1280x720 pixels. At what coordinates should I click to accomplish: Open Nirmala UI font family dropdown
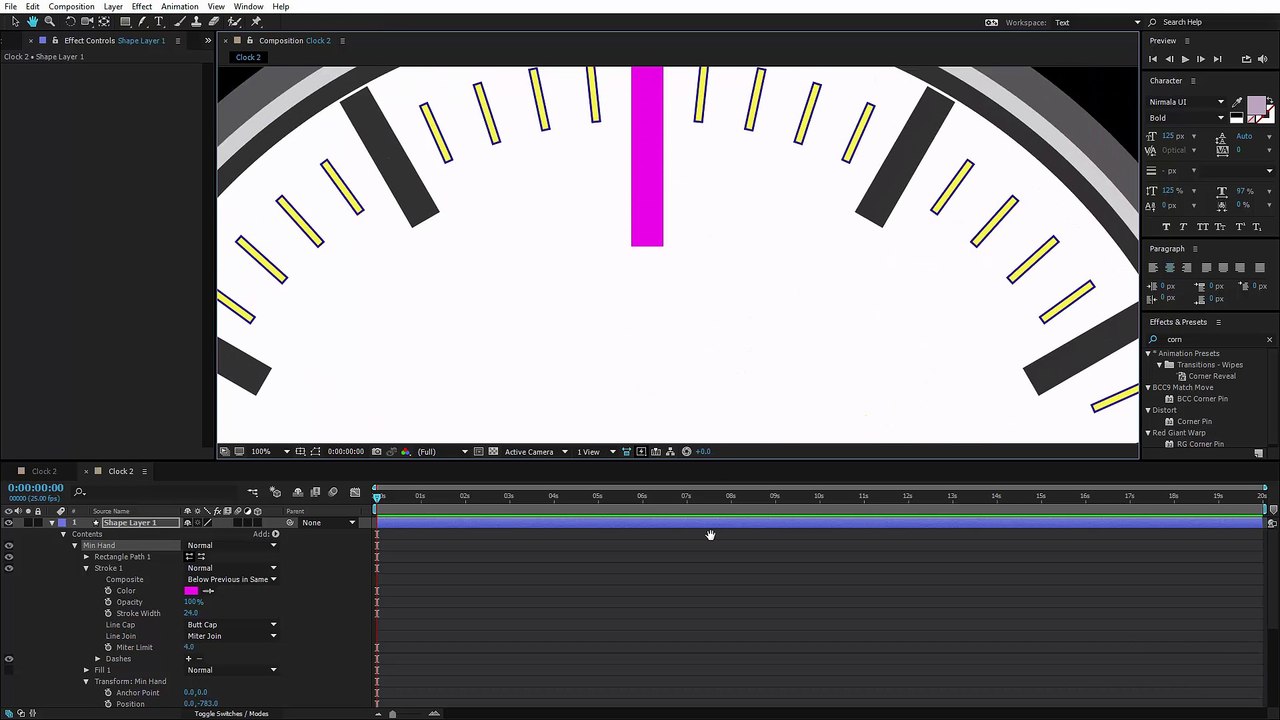pos(1187,102)
